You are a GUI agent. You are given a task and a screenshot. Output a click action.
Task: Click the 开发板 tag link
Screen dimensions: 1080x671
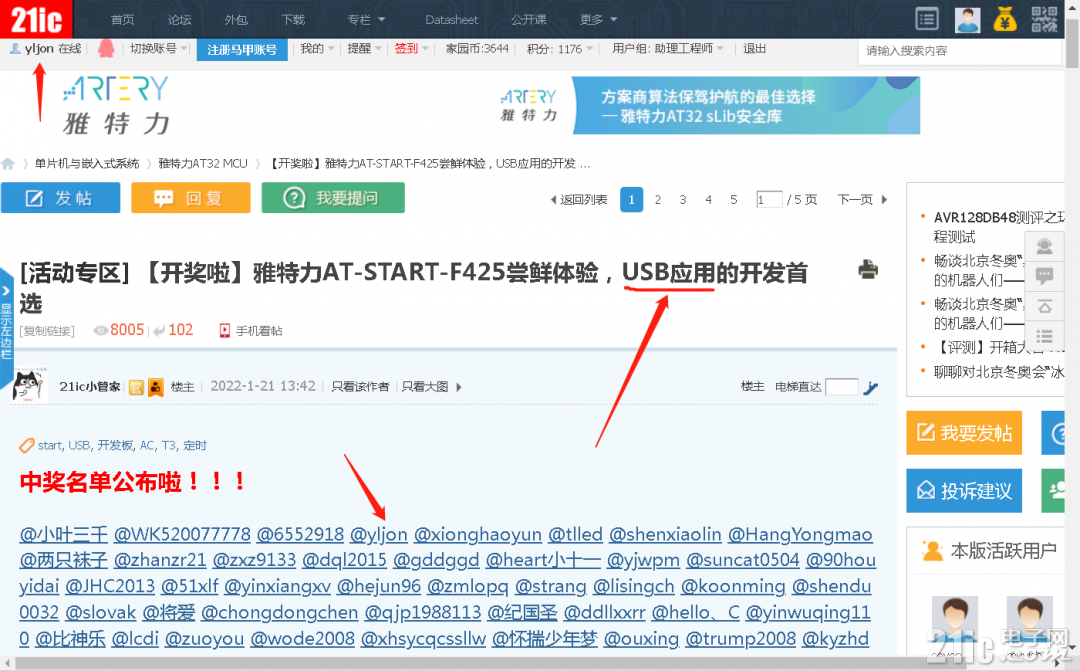tap(115, 445)
